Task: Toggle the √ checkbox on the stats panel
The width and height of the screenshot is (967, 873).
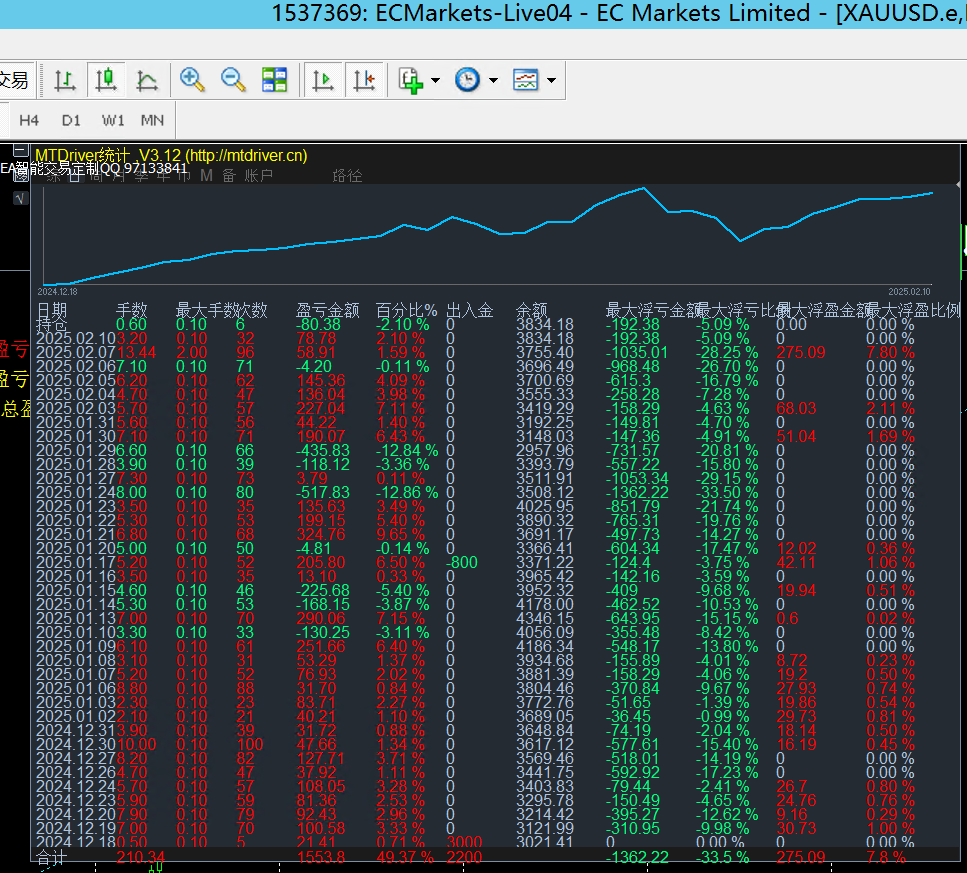Action: 19,198
